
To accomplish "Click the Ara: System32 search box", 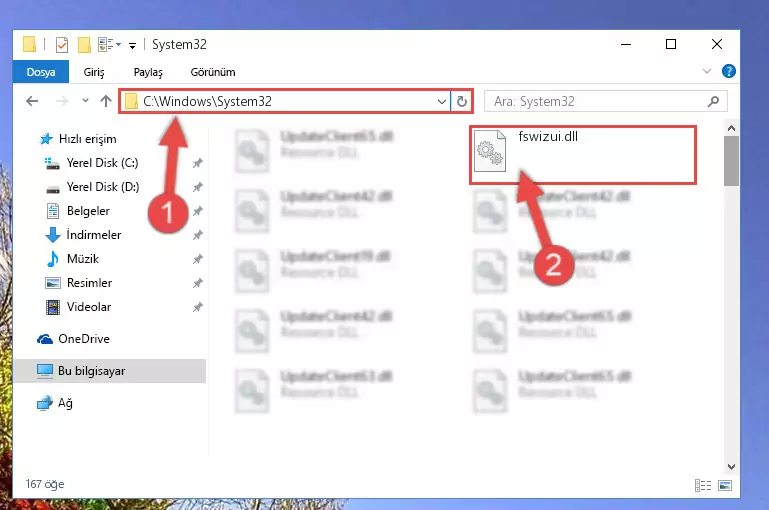I will 606,102.
